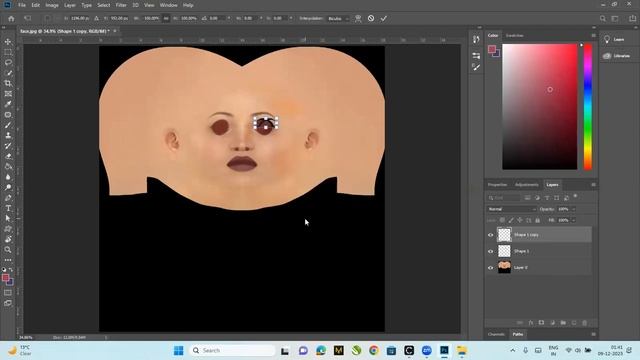Screen dimensions: 640x360
Task: Create a new group with folder icon
Action: click(x=563, y=323)
